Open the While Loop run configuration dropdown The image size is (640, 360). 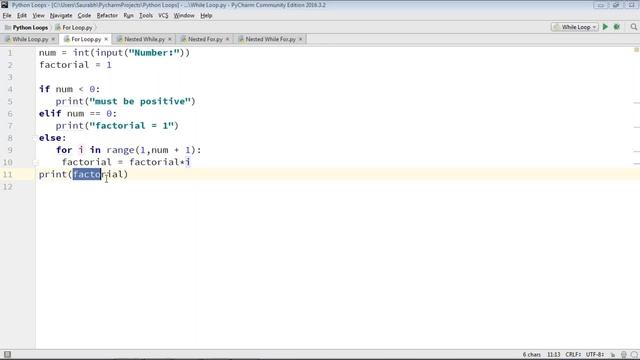575,27
